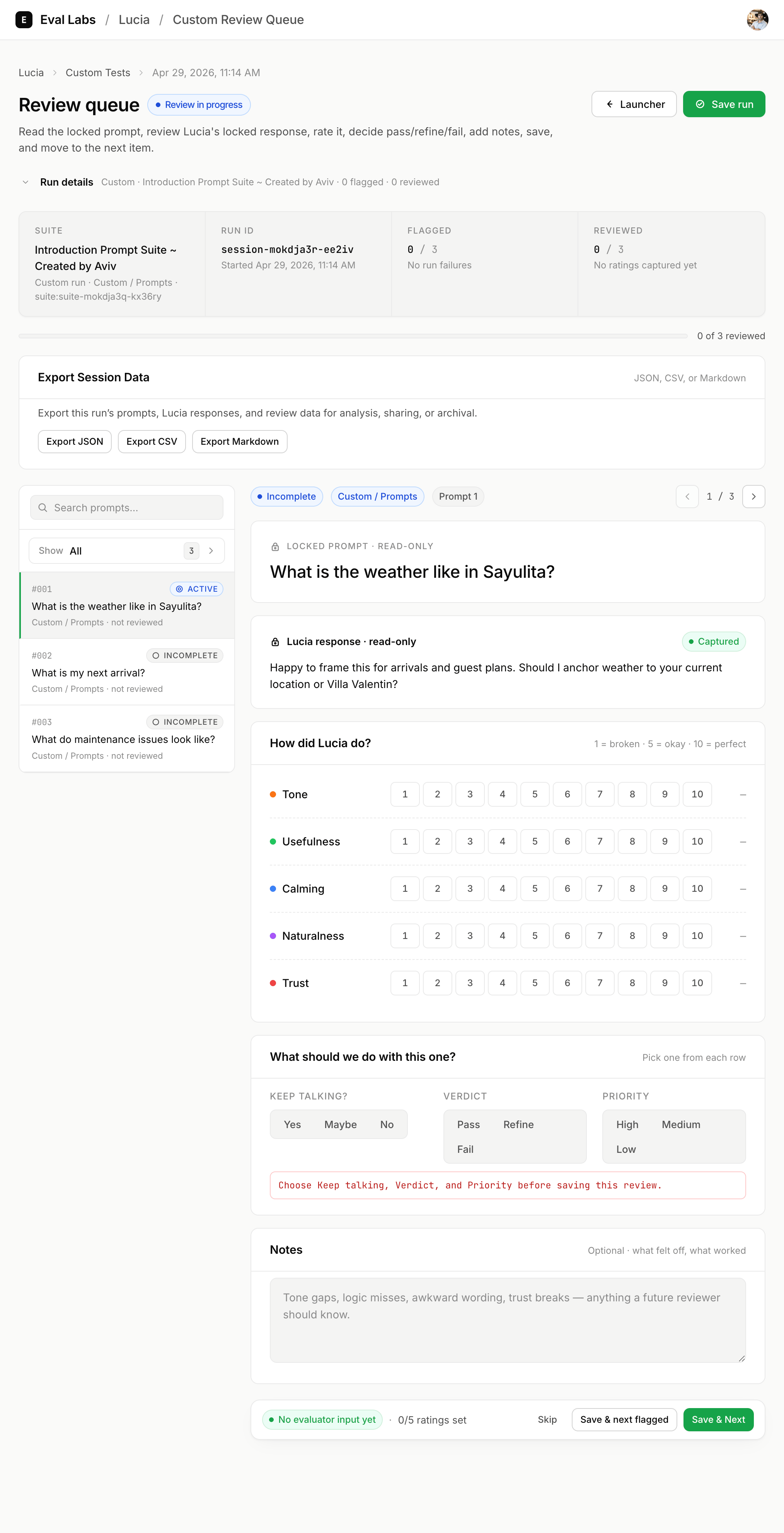Screen dimensions: 784x1533
Task: Click the orange Tone dot
Action: 273,794
